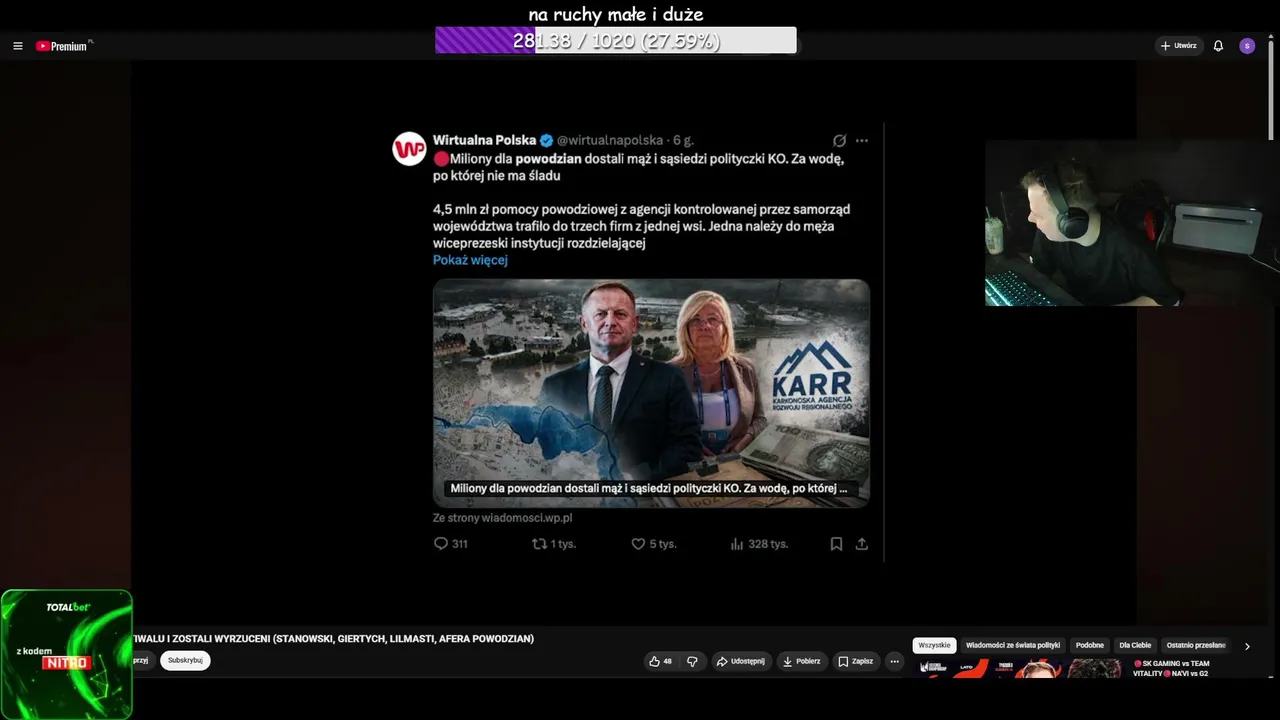
Task: View tweet analytics showing 328 tys.
Action: [x=759, y=544]
